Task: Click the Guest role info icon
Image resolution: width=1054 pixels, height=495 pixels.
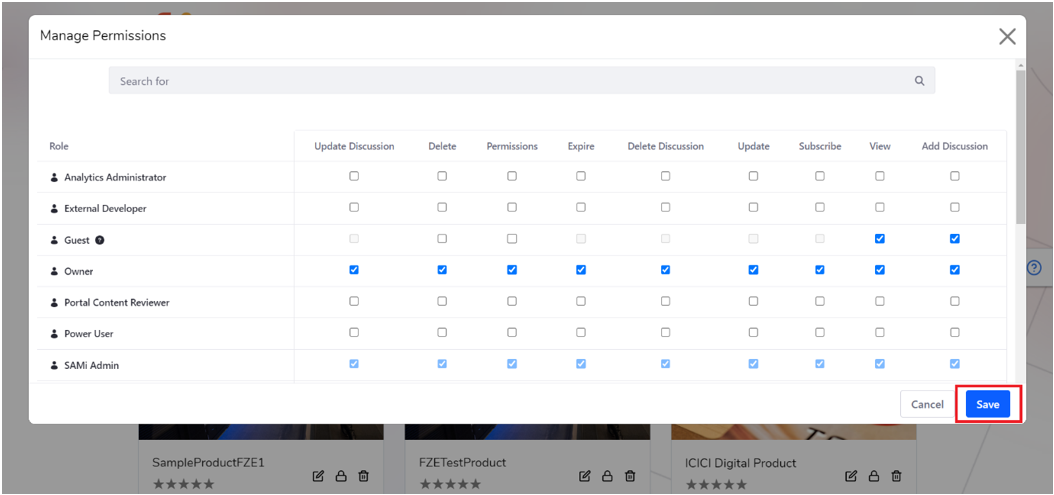Action: 99,240
